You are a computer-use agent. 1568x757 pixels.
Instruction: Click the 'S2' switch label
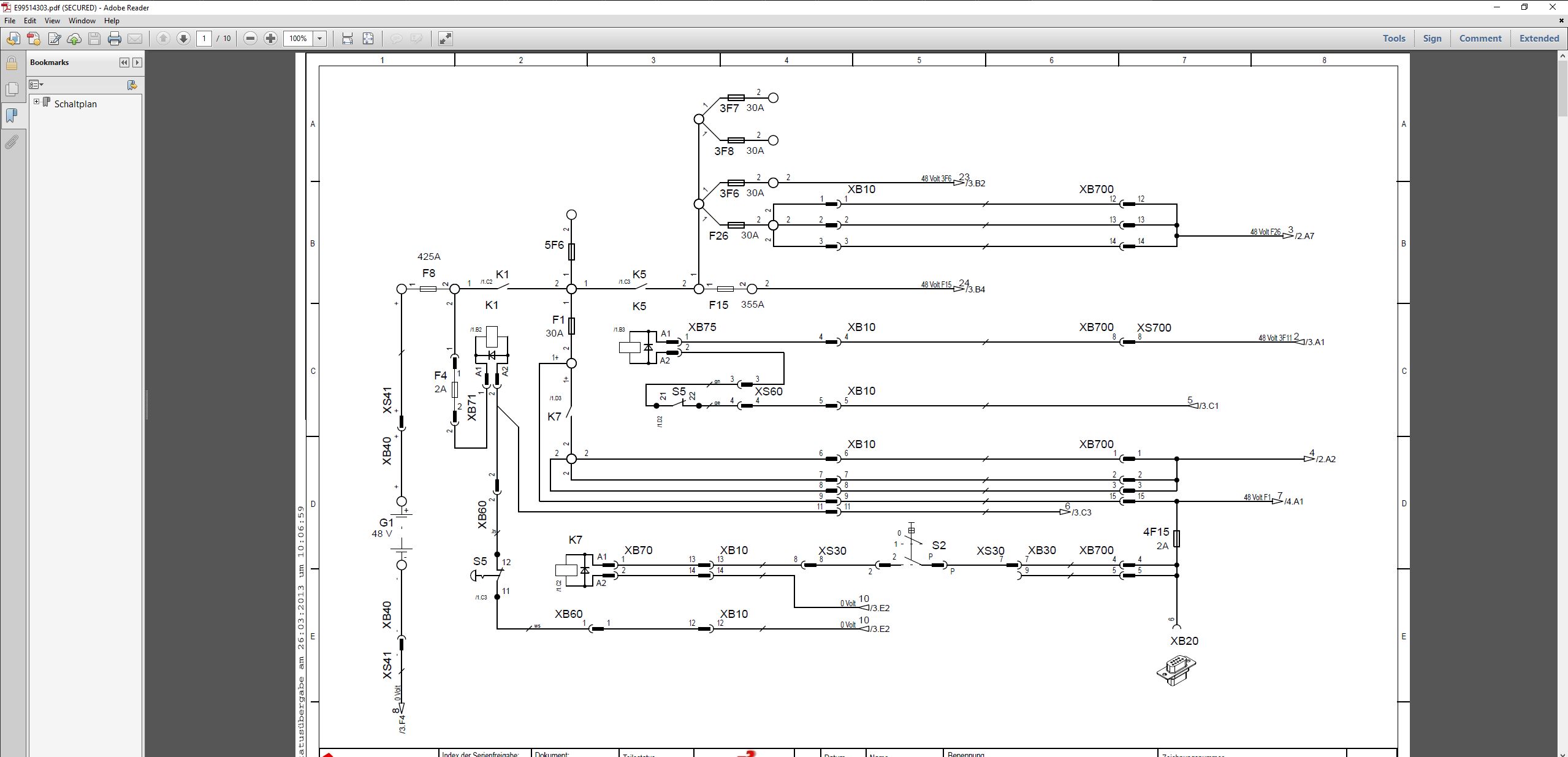[x=939, y=545]
